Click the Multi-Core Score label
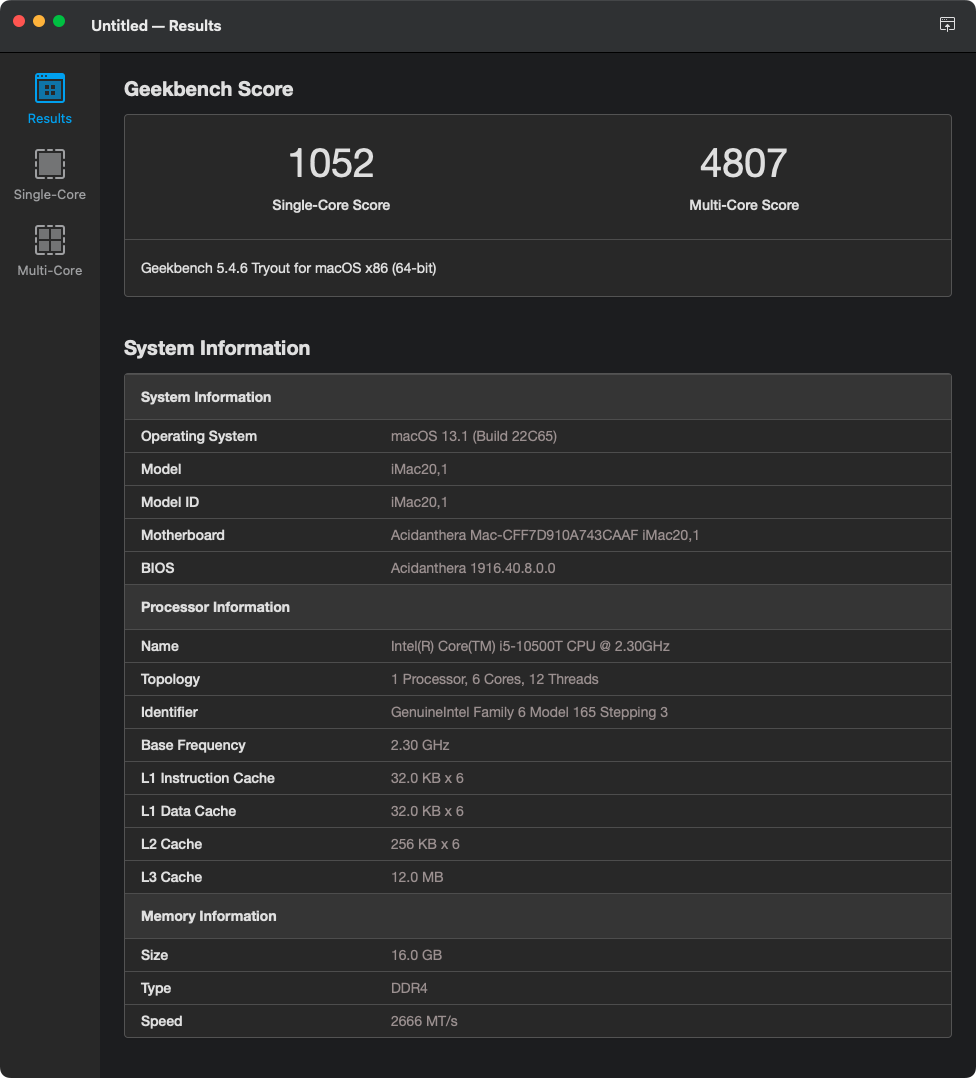This screenshot has width=976, height=1078. (x=744, y=205)
